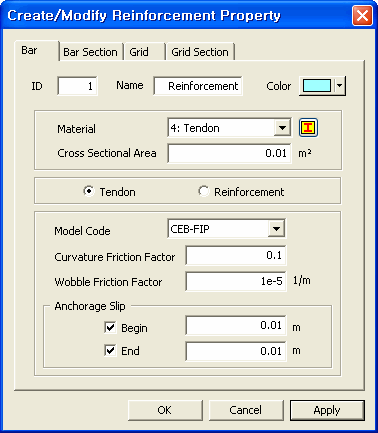Viewport: 378px width, 433px height.
Task: Edit the Name field containing Reinforcement
Action: click(198, 86)
